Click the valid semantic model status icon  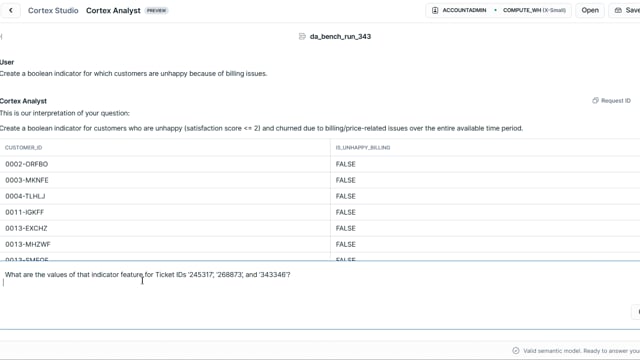pos(516,351)
